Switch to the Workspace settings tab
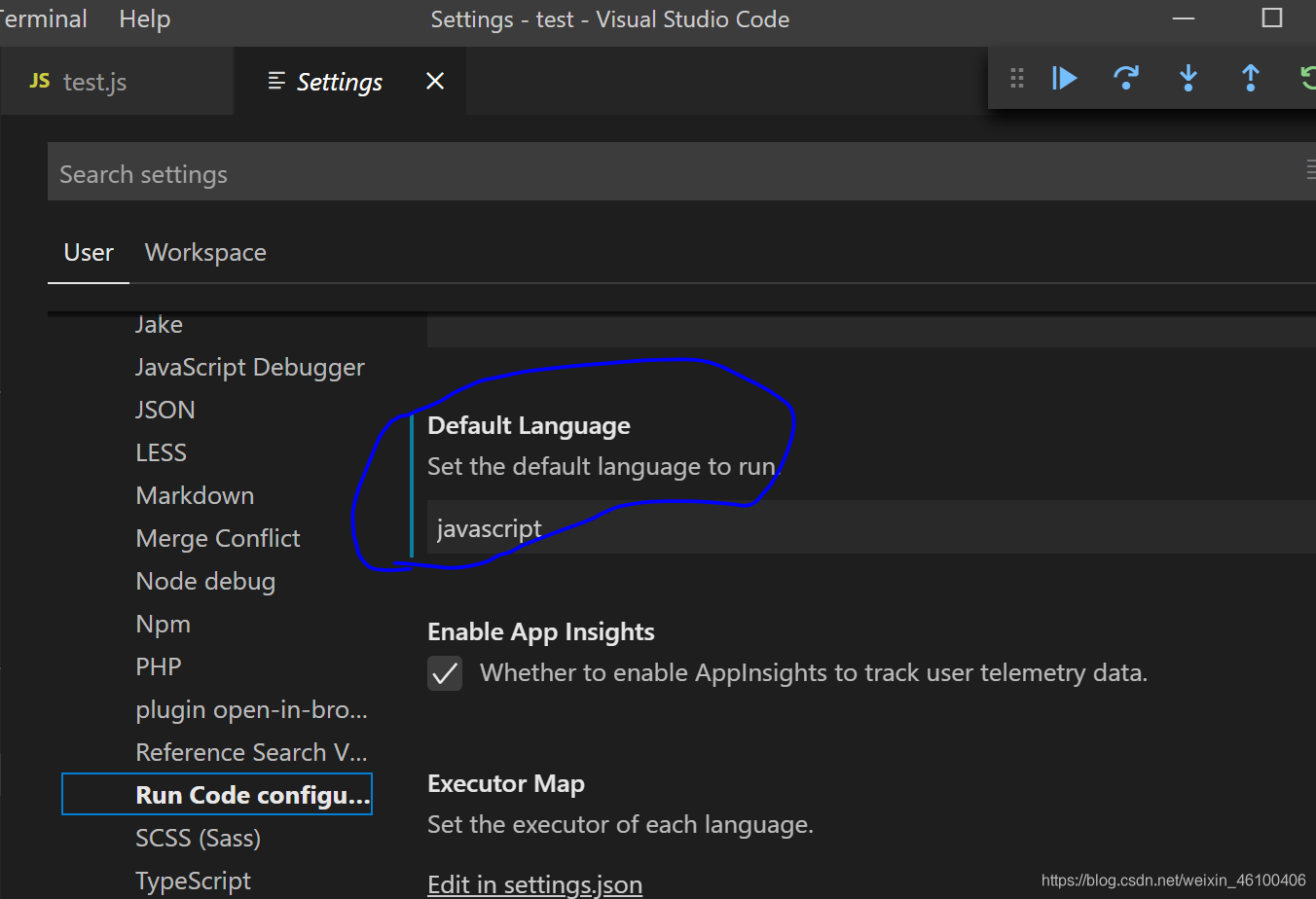 coord(205,252)
